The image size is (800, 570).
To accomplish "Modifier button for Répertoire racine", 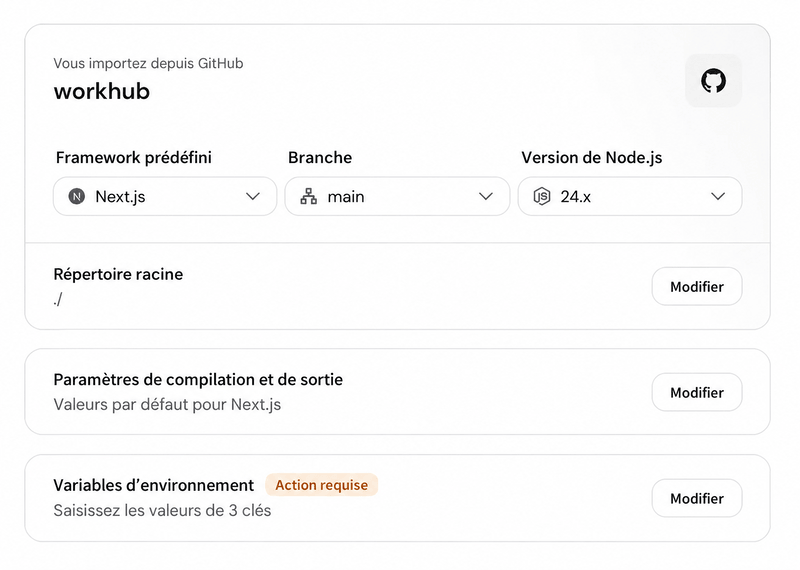I will [x=697, y=286].
